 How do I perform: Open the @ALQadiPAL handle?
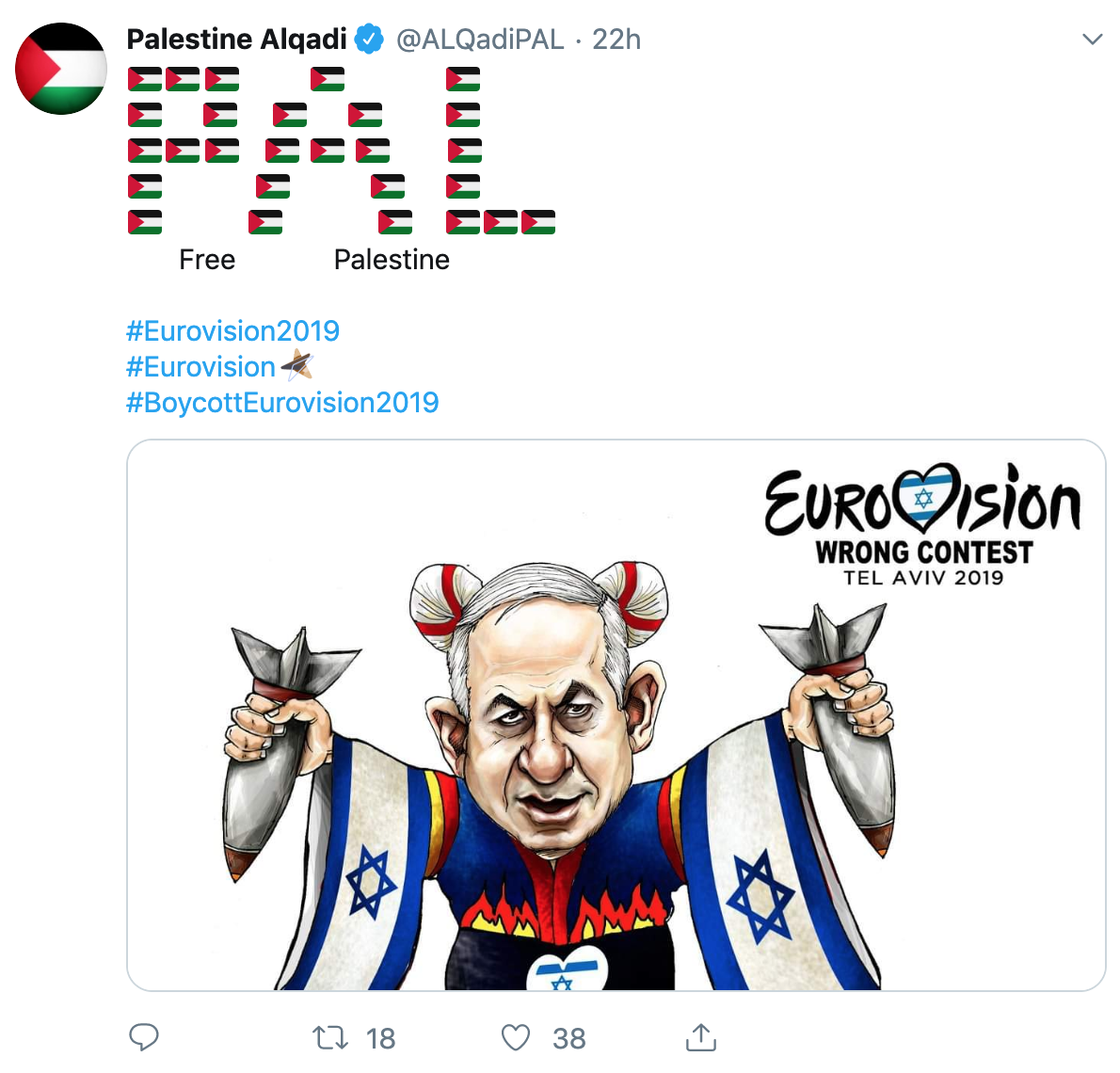click(x=480, y=40)
